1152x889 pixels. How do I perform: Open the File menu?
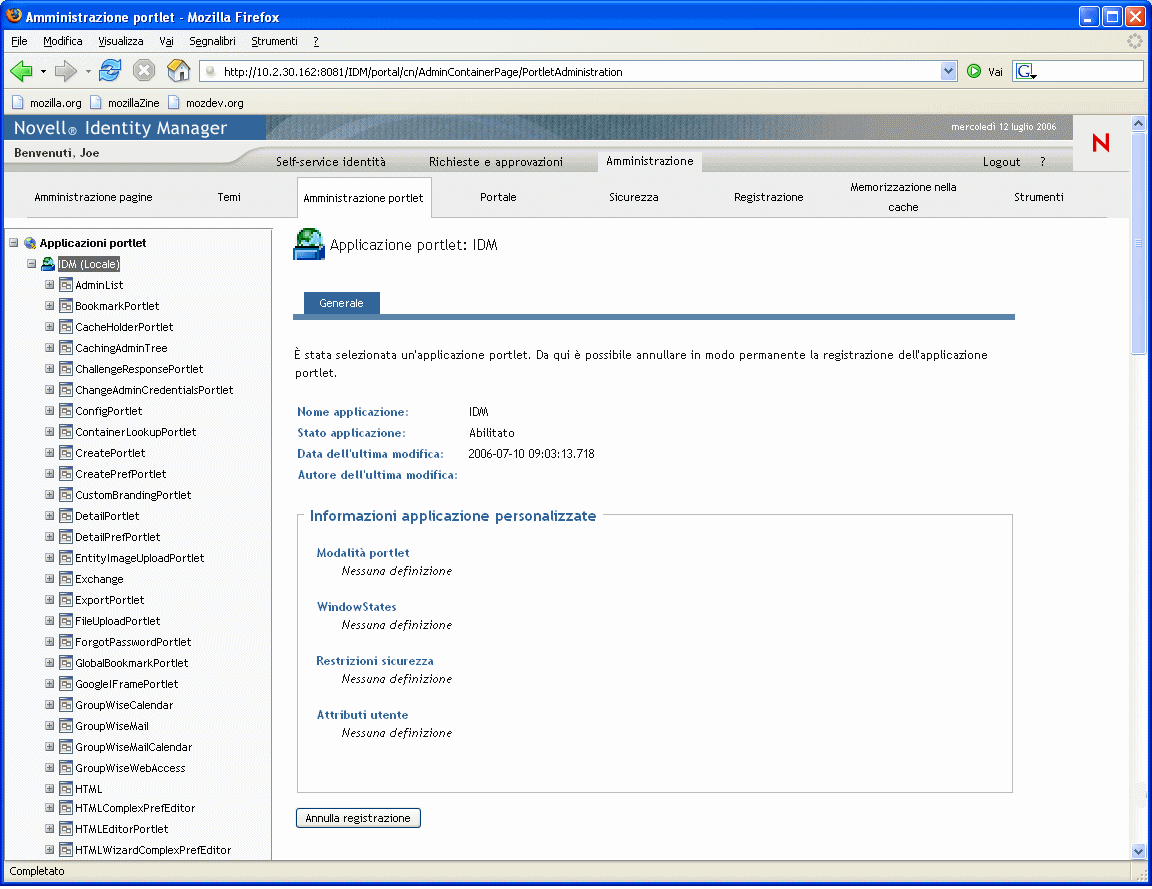click(19, 41)
